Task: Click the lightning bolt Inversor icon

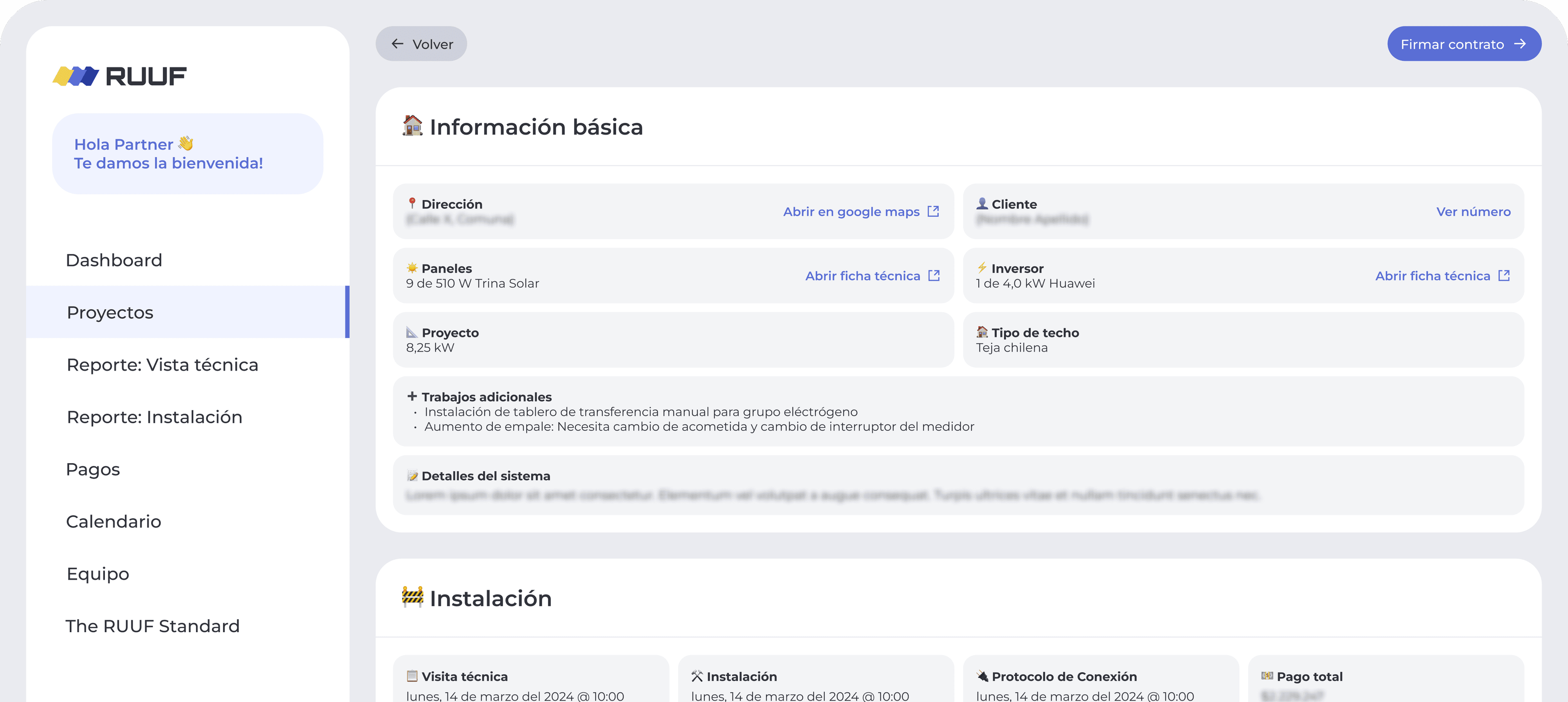Action: coord(982,268)
